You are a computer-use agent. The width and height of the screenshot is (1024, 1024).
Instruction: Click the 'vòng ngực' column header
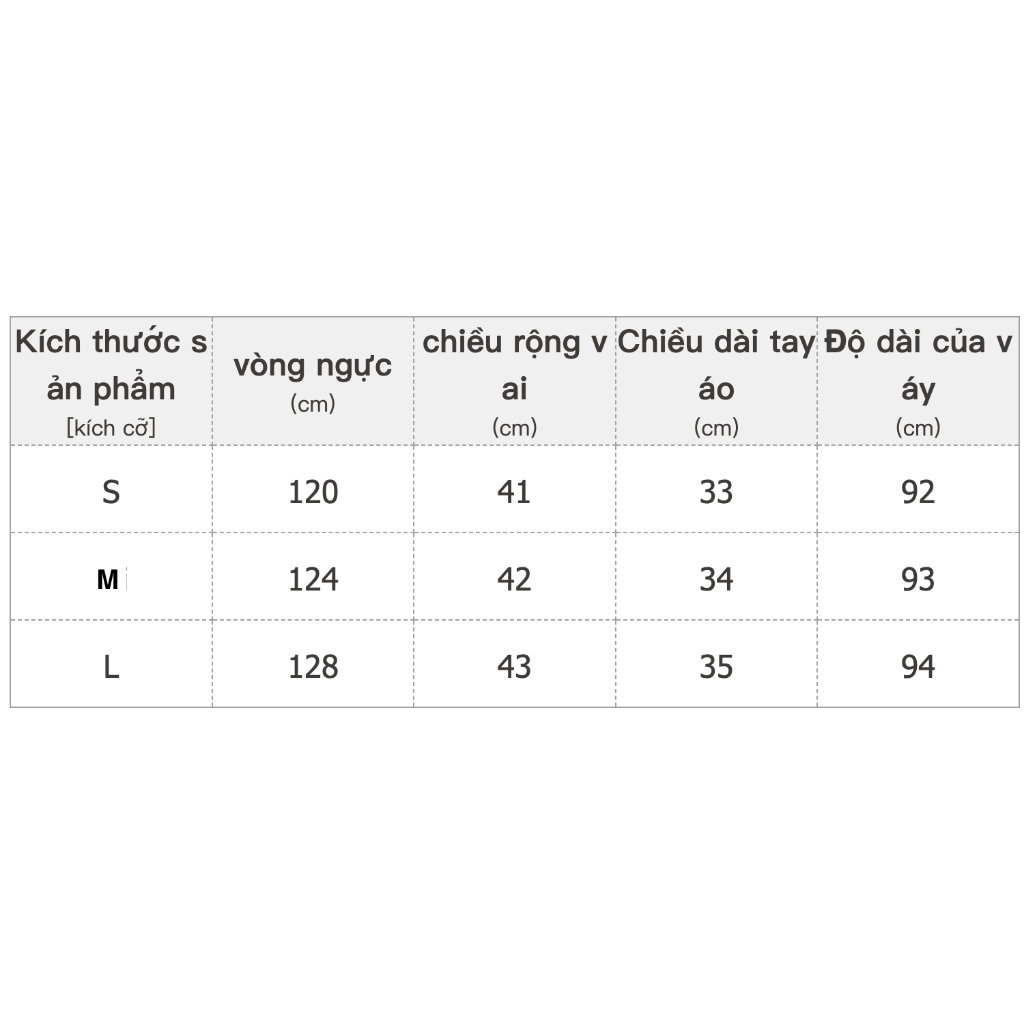point(313,381)
